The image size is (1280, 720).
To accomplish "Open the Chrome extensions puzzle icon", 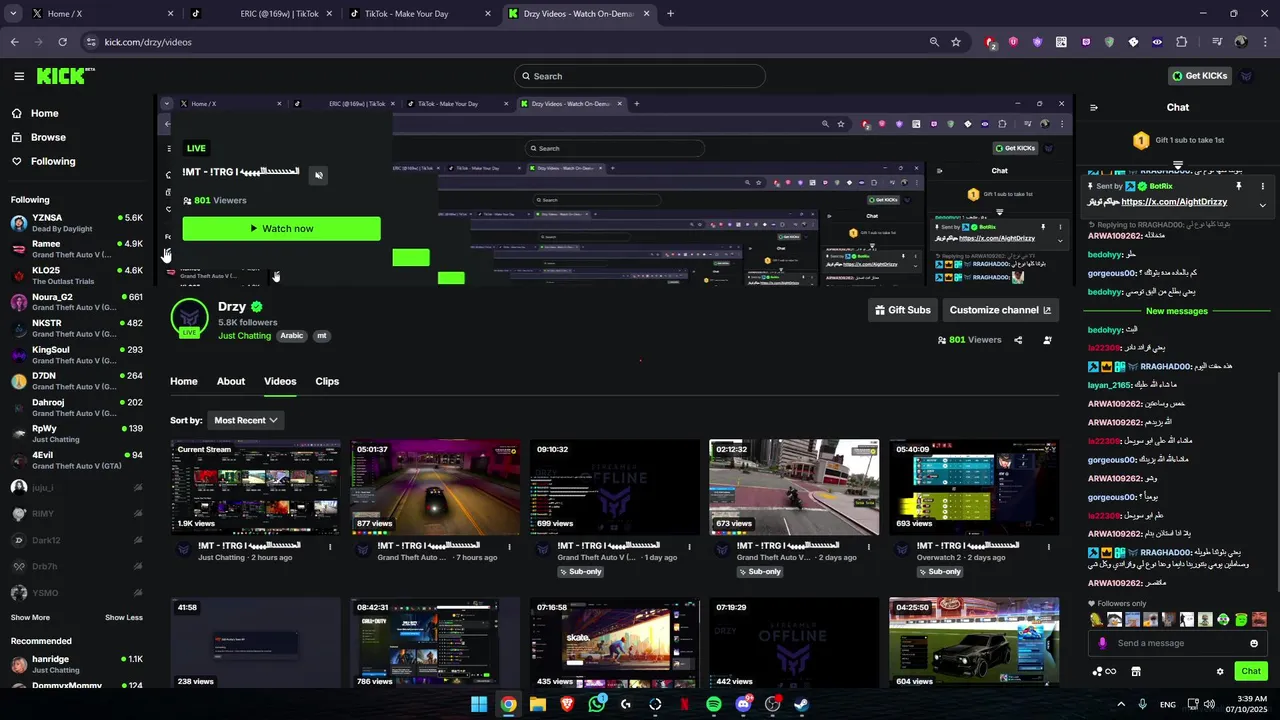I will [1182, 42].
